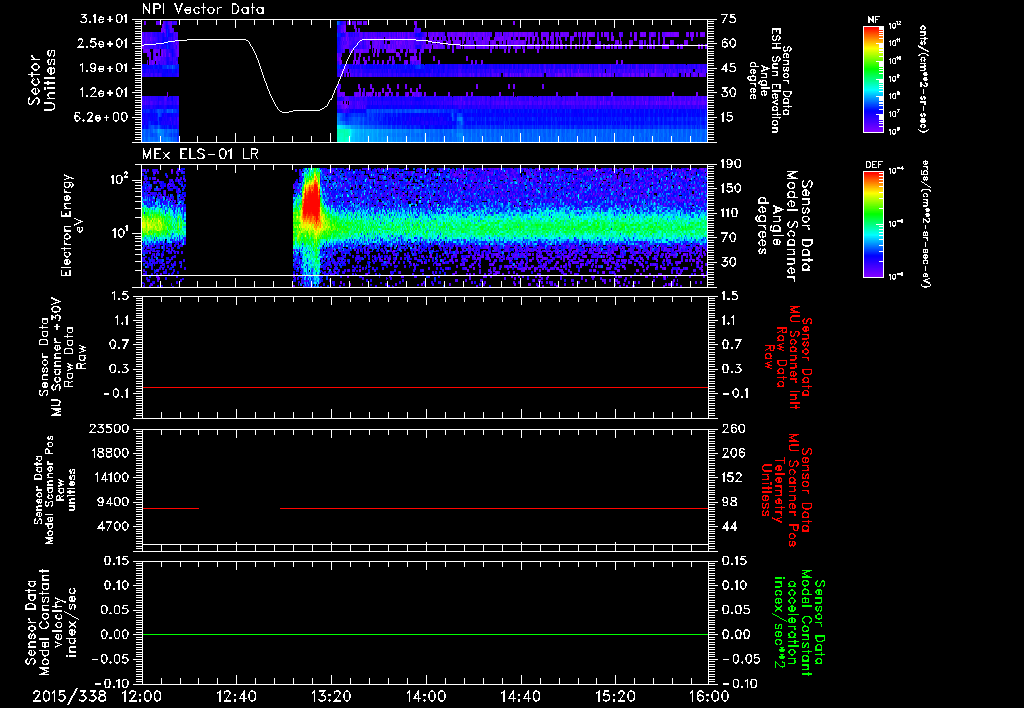The height and width of the screenshot is (708, 1024).
Task: Click the 13:20 time tick label
Action: [x=331, y=696]
